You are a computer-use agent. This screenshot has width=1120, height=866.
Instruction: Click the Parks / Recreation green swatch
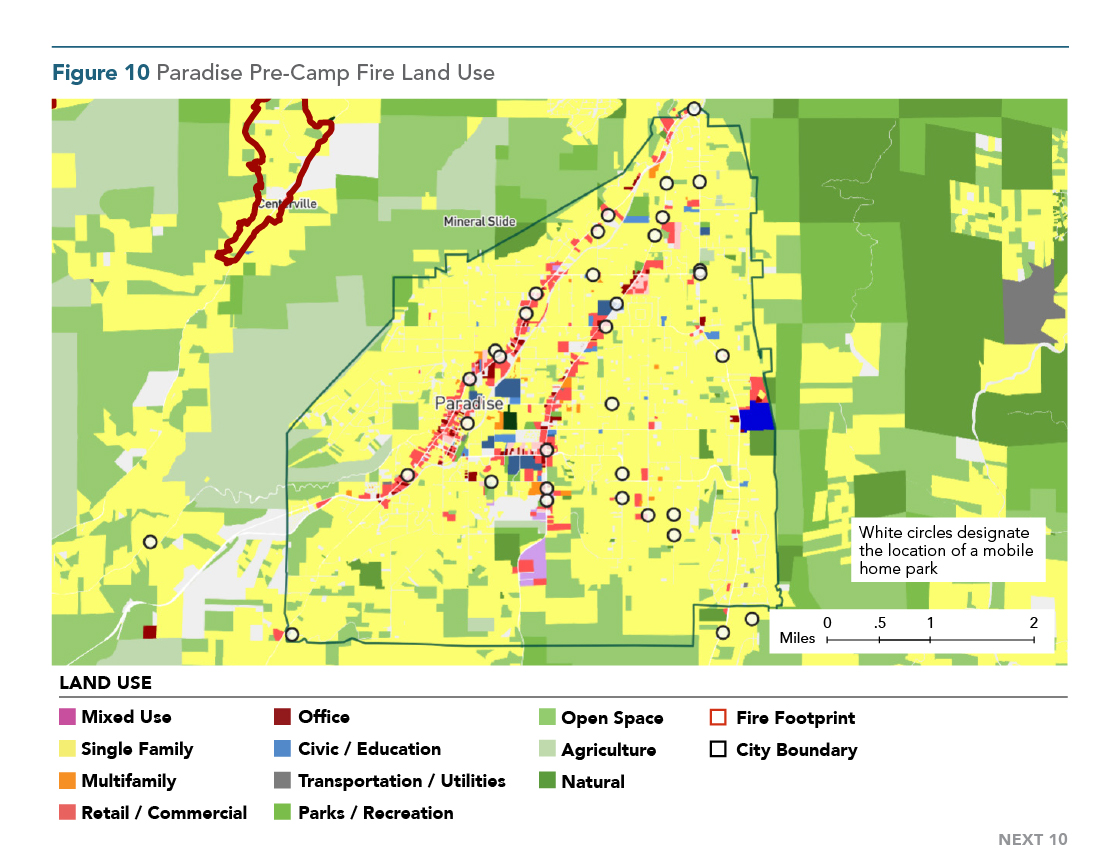click(x=282, y=812)
